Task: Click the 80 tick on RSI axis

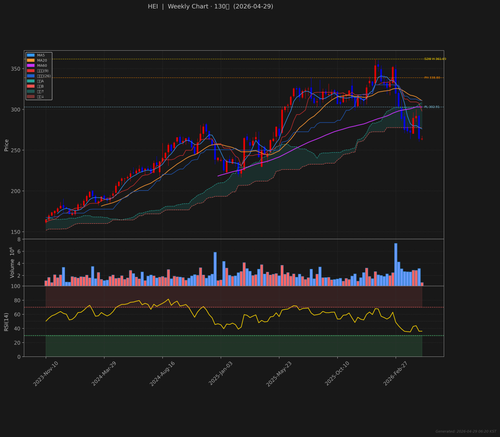Action: (18, 301)
